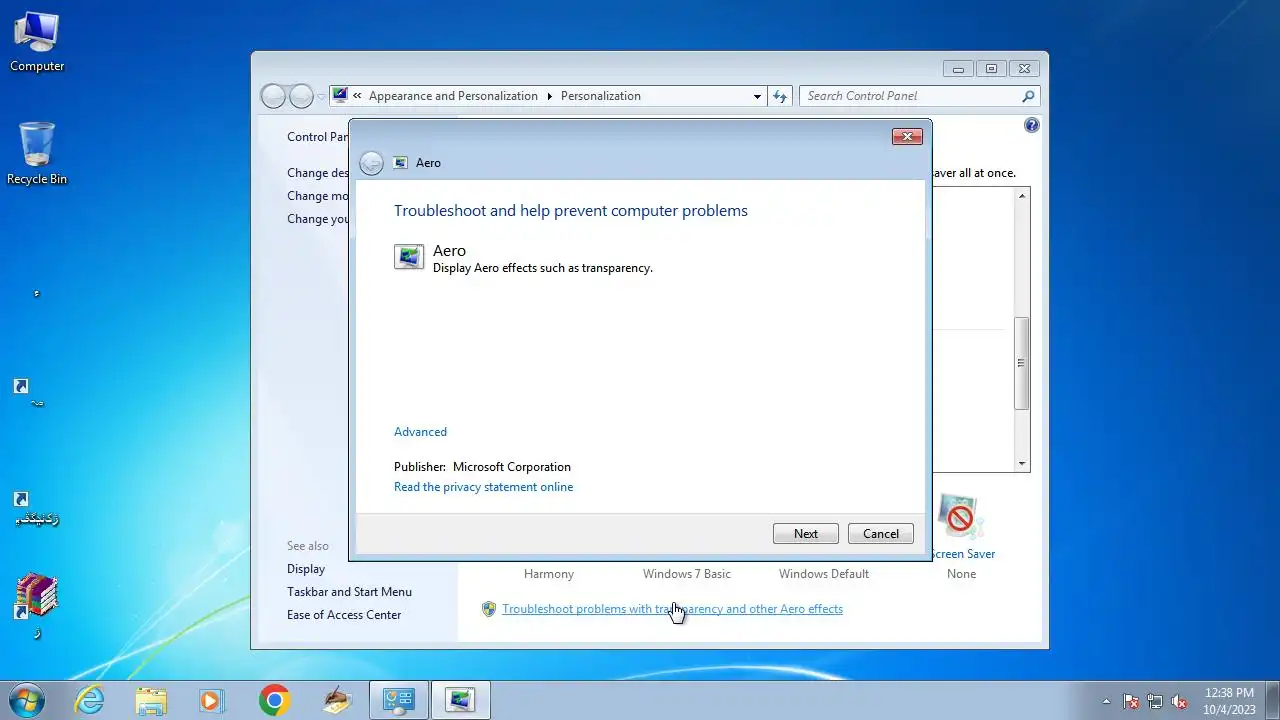Go forward in the Control Panel window

(301, 96)
